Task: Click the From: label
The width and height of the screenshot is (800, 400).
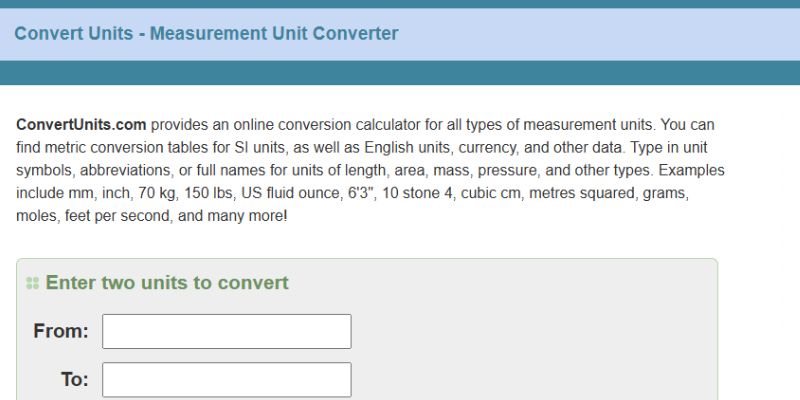Action: tap(61, 331)
